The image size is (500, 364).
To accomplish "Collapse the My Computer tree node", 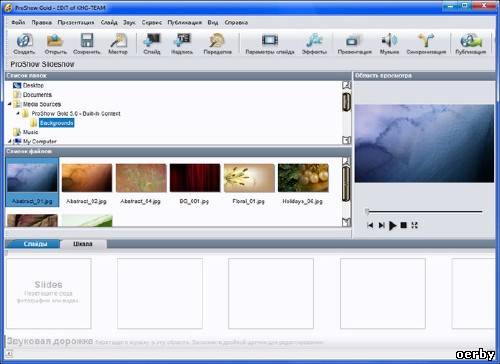I will tap(10, 141).
